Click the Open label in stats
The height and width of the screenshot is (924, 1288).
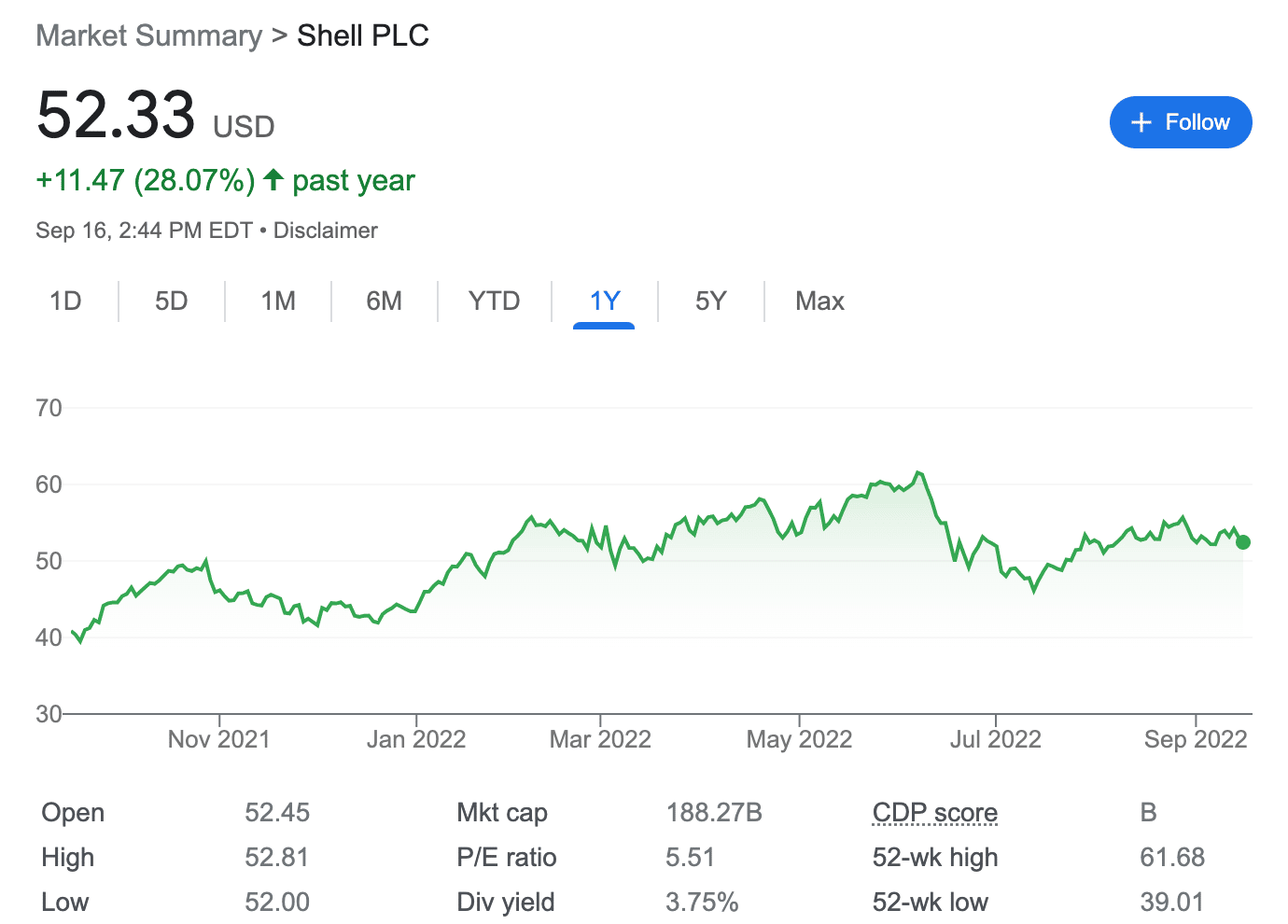pos(73,813)
